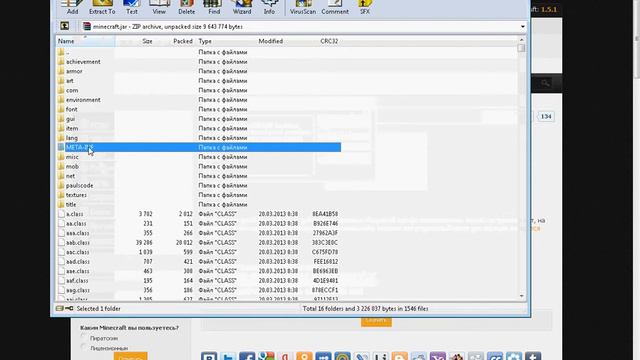Select the aae.class file
Image resolution: width=640 pixels, height=360 pixels.
click(199, 271)
